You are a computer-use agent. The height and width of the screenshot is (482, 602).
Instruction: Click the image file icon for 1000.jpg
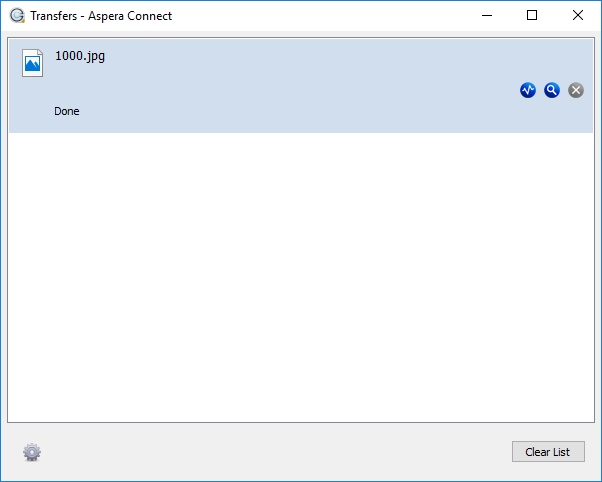click(x=33, y=62)
